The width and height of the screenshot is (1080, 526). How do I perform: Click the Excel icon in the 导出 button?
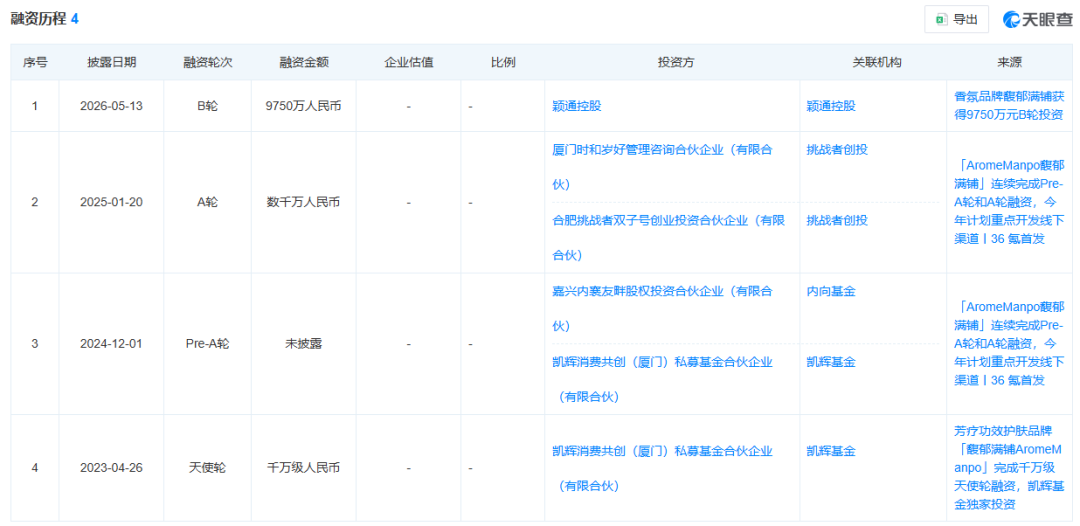tap(941, 20)
